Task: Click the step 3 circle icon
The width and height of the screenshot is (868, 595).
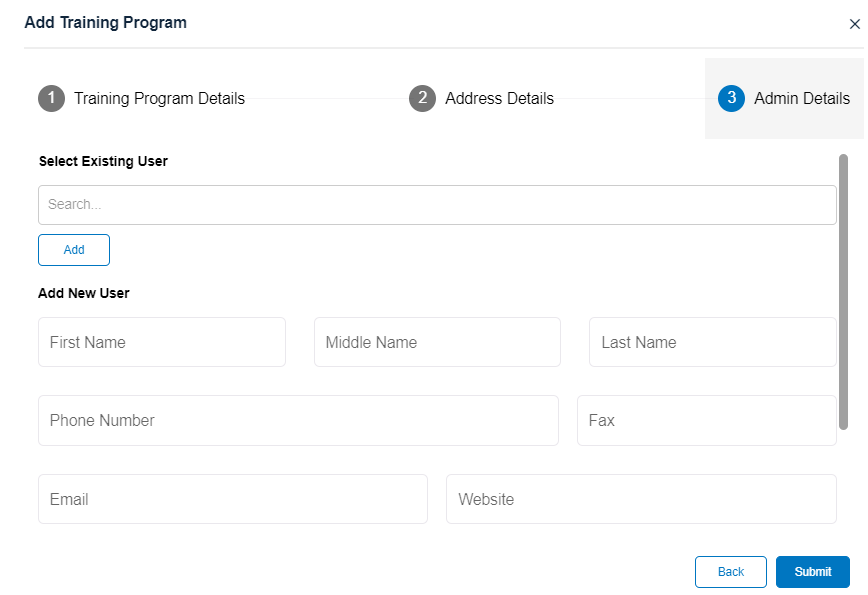Action: 731,98
